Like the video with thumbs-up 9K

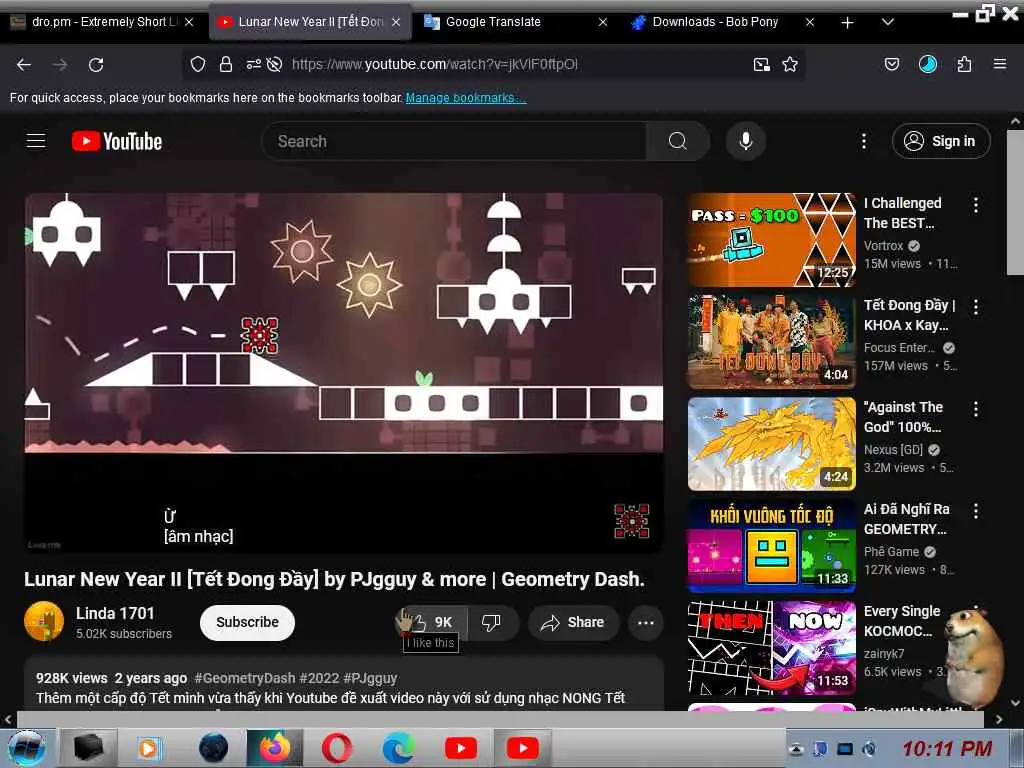(x=432, y=622)
